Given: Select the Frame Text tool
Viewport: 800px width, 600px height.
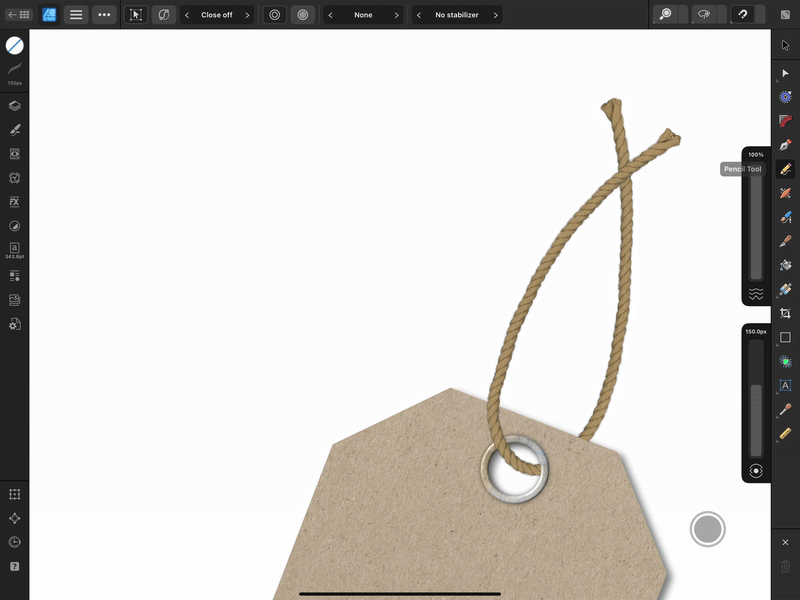Looking at the screenshot, I should [785, 385].
